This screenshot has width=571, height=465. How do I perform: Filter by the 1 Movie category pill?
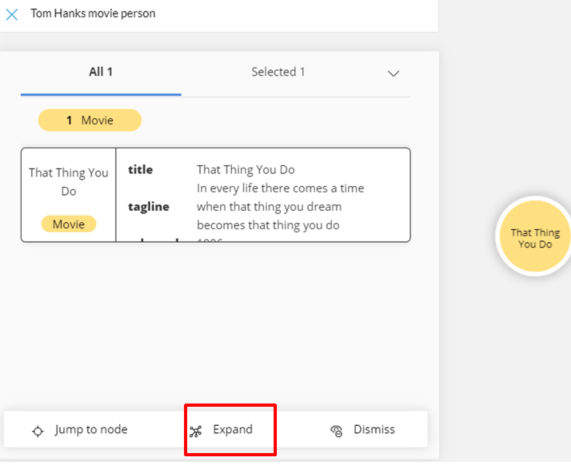(x=90, y=120)
